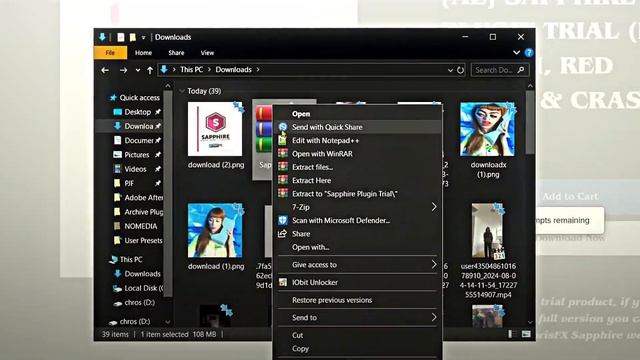This screenshot has width=640, height=360.
Task: Click the search magnifier icon
Action: 521,70
